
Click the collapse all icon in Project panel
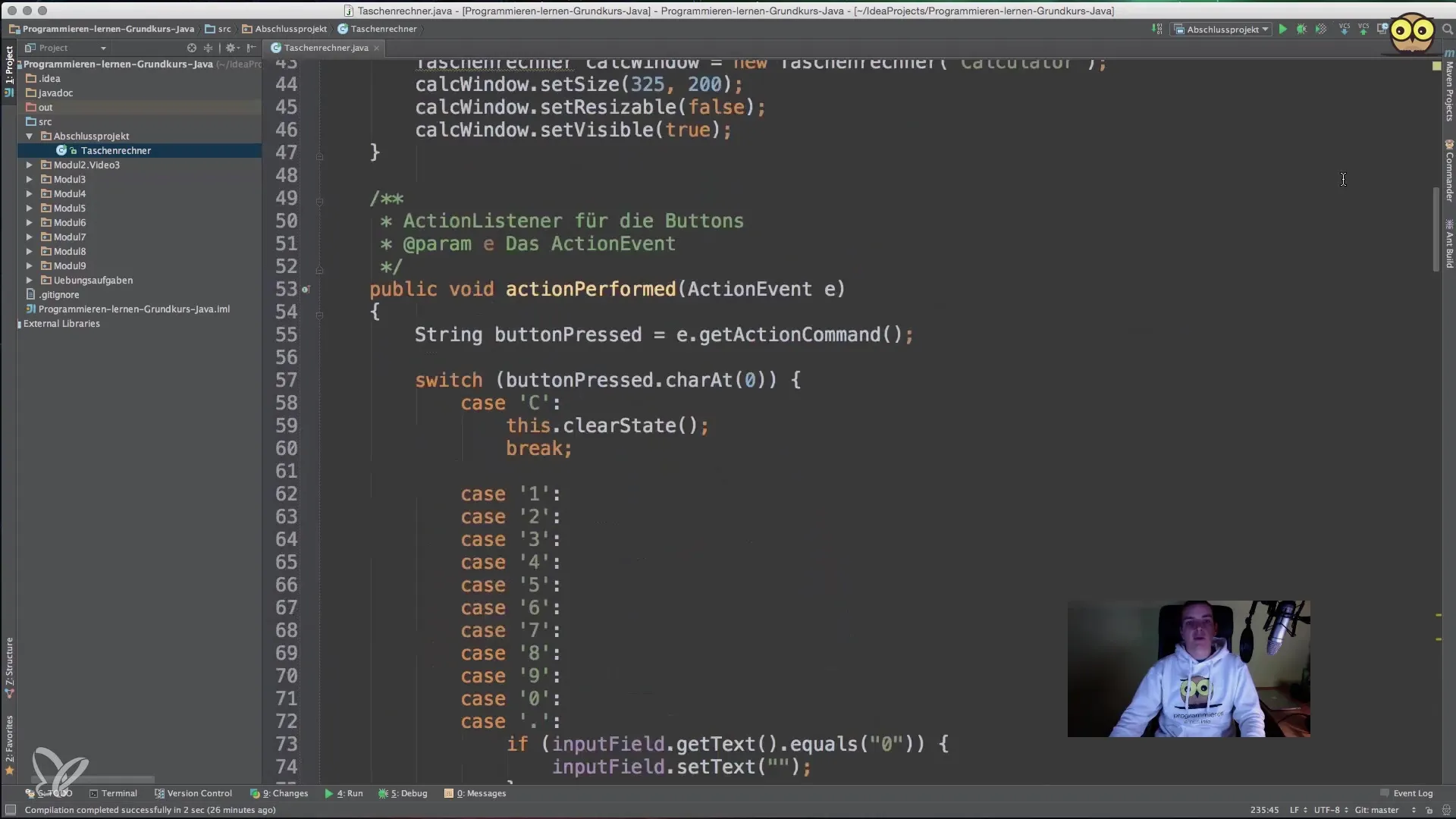208,48
